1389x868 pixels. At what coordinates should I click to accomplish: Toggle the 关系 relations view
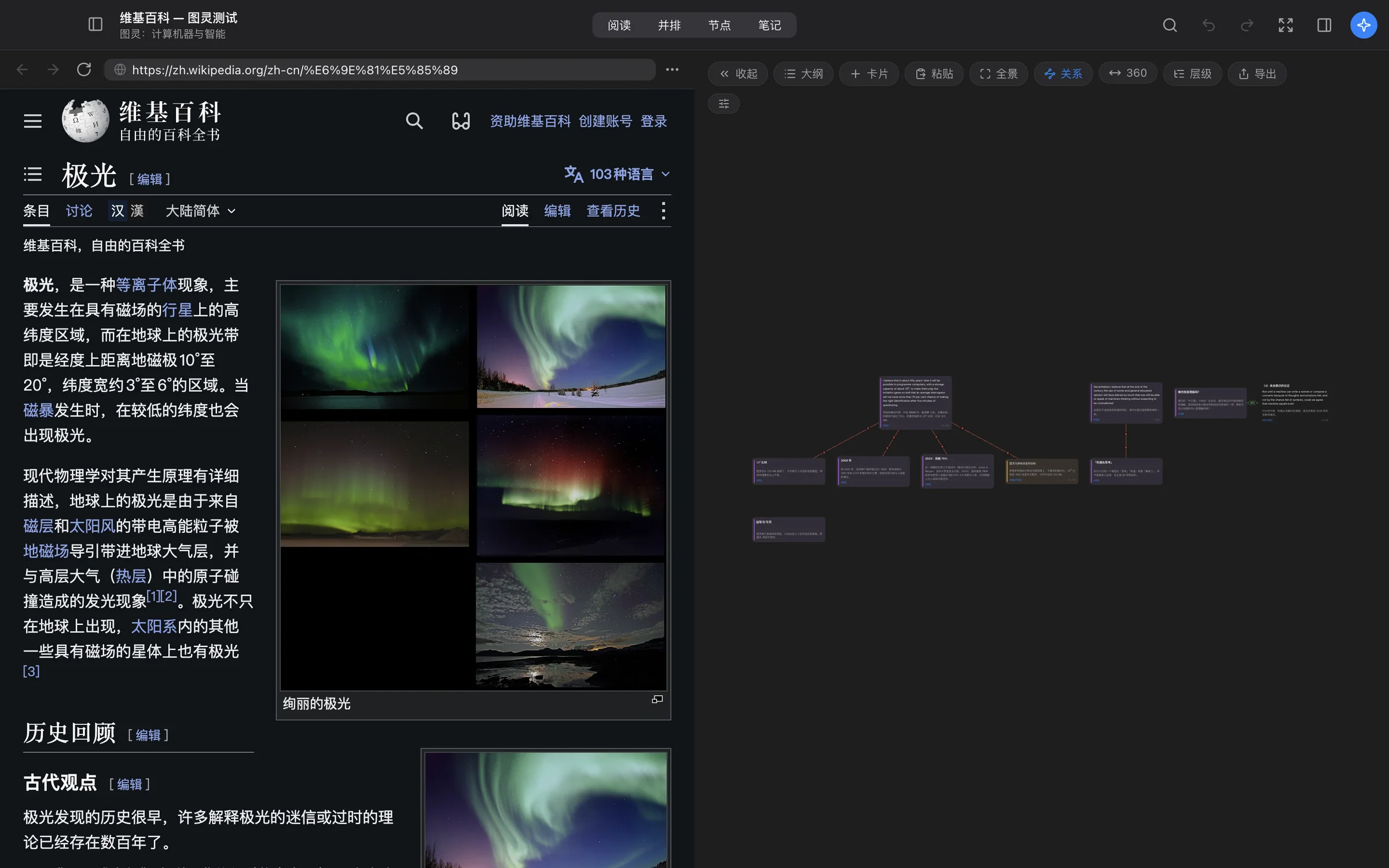coord(1063,73)
